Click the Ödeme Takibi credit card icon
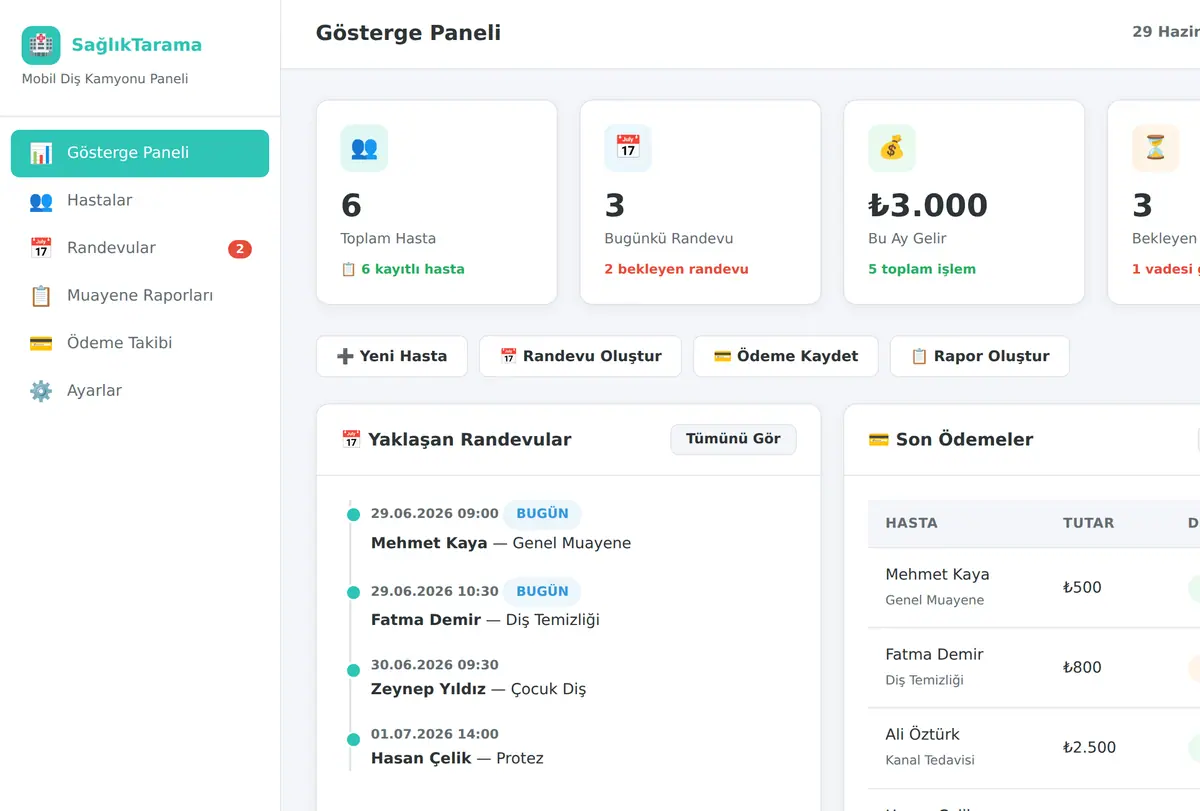Viewport: 1200px width, 811px height. [x=41, y=343]
